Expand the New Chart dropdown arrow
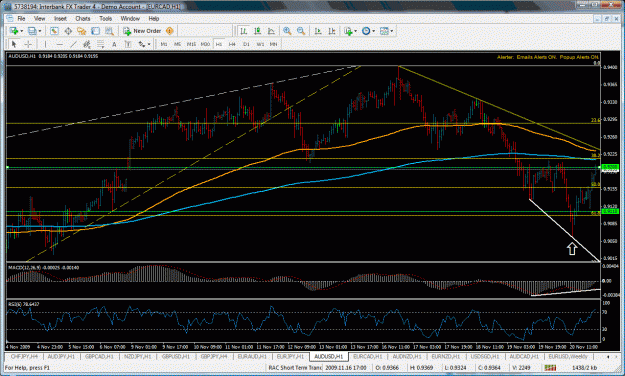Image resolution: width=625 pixels, height=376 pixels. 21,31
